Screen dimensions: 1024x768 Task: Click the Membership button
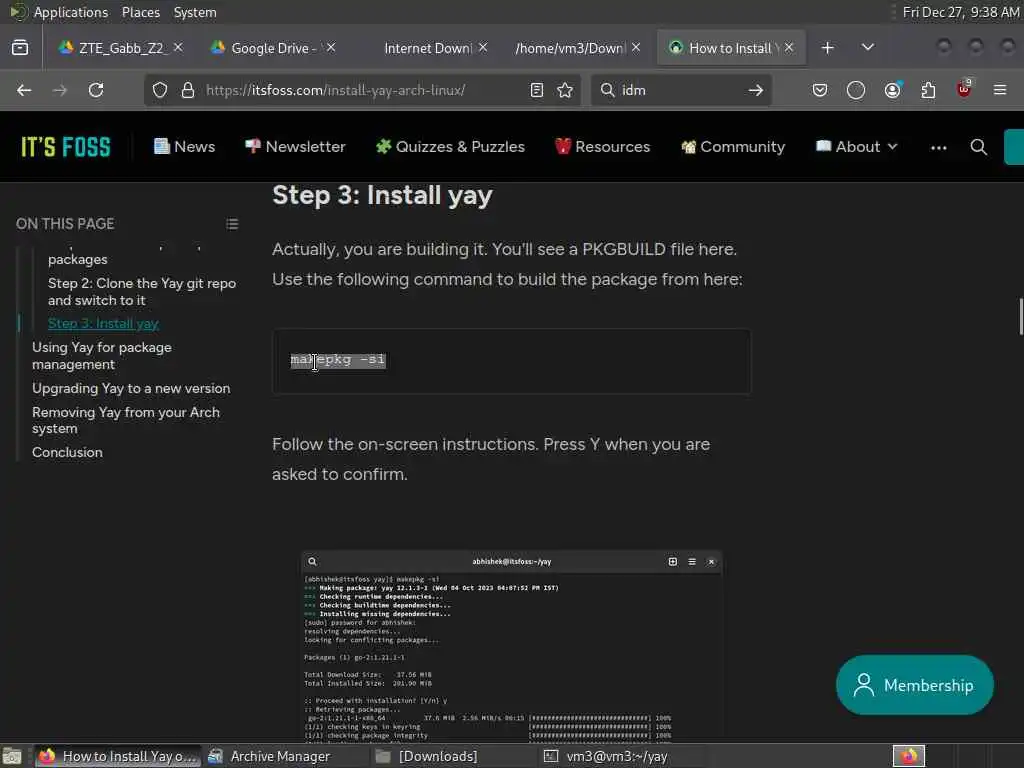click(x=914, y=685)
